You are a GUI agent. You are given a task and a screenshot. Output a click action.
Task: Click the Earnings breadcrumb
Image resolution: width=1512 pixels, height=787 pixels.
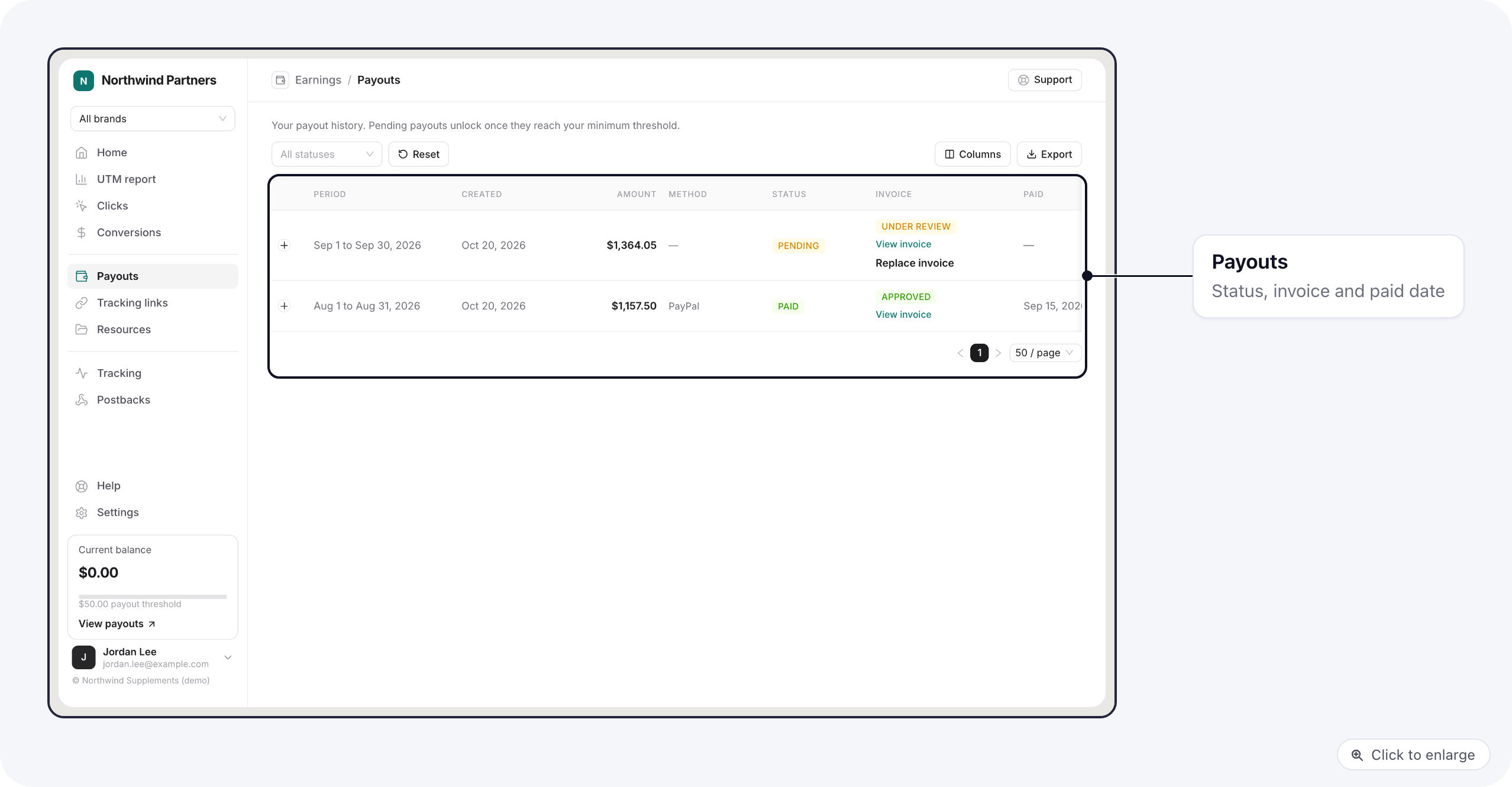point(318,80)
